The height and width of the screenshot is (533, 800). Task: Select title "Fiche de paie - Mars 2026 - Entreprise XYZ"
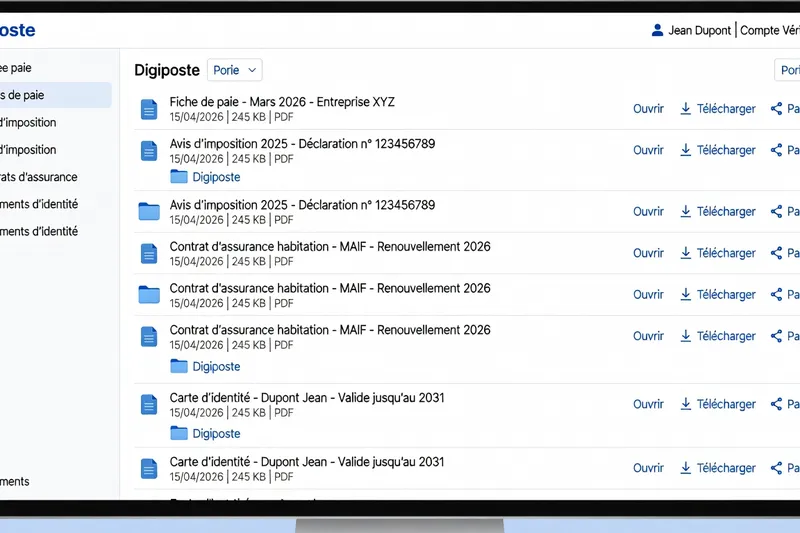282,102
